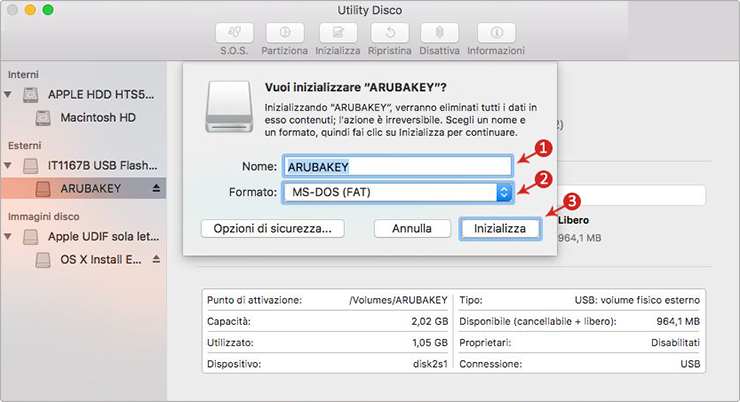Click the Interni sidebar heading
740x402 pixels.
[x=23, y=75]
